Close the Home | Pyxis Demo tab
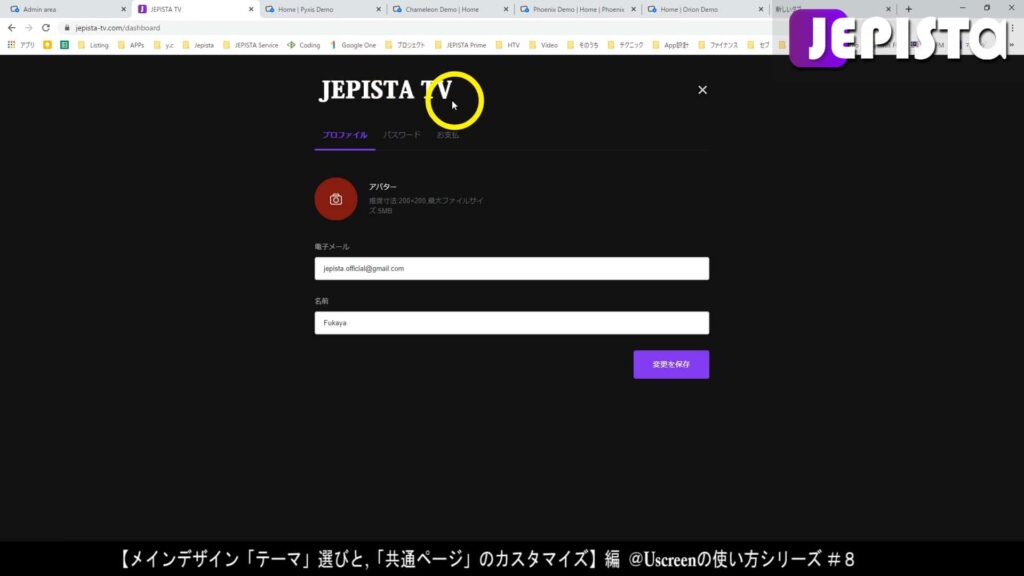1024x576 pixels. point(378,9)
